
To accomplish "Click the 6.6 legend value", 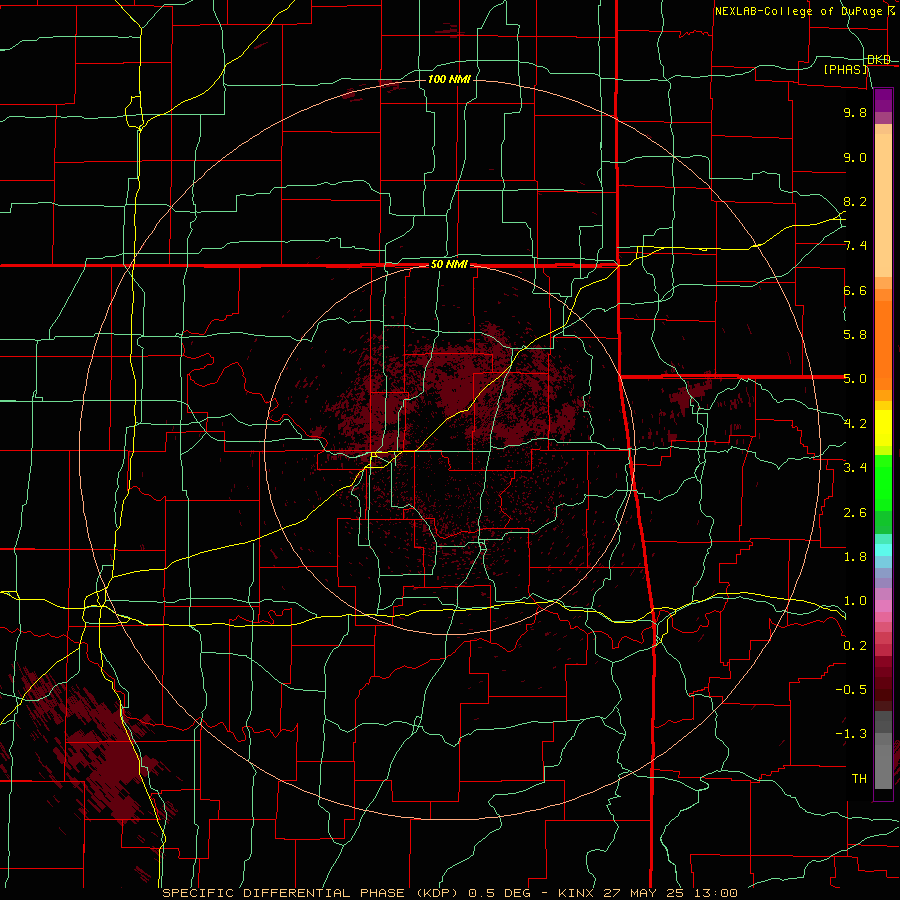I will (x=855, y=290).
